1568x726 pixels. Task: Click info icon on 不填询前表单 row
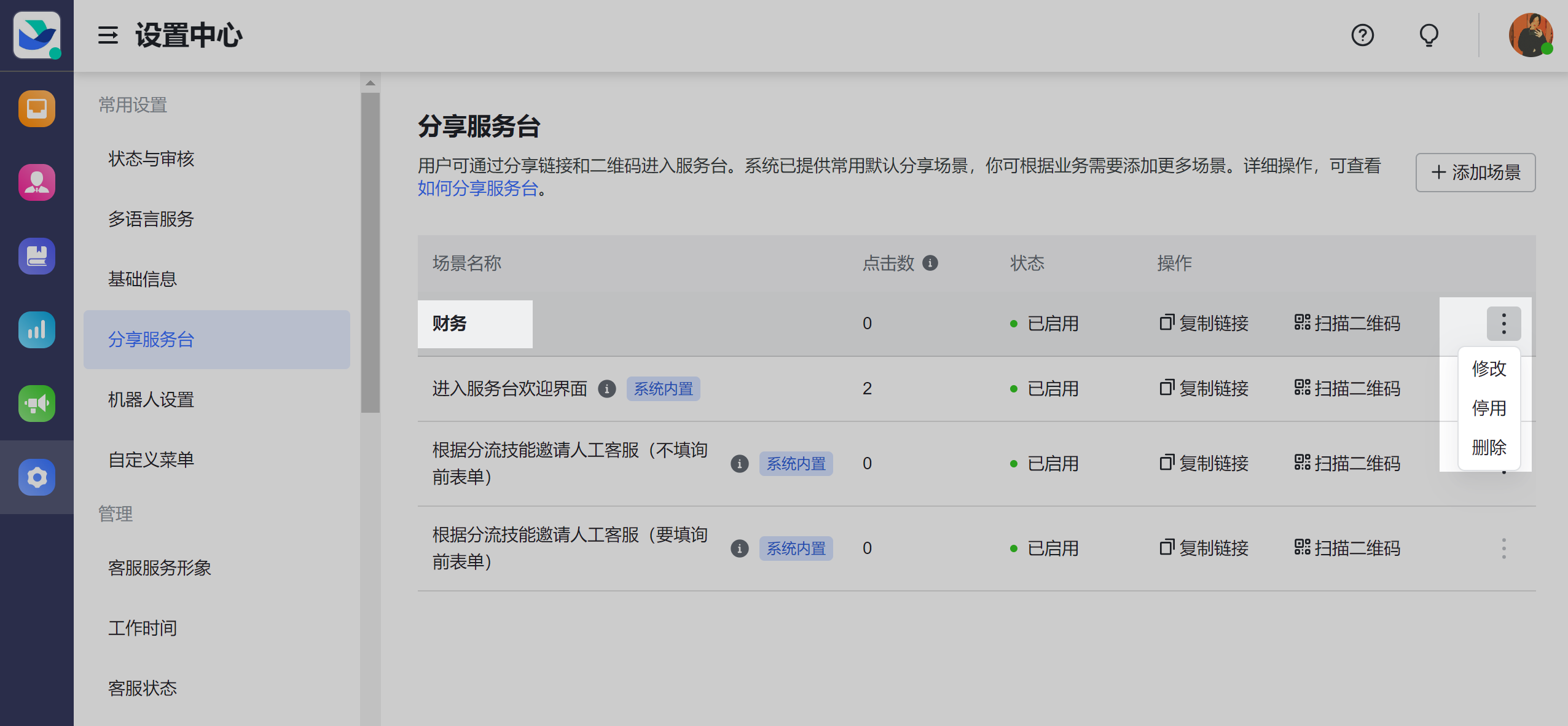click(739, 464)
